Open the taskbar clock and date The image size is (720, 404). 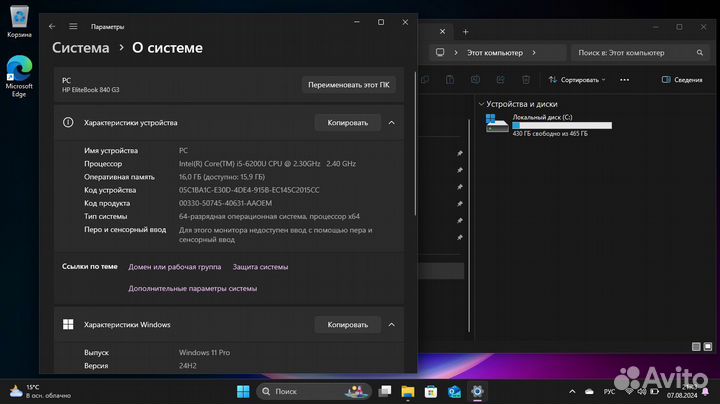click(x=682, y=392)
